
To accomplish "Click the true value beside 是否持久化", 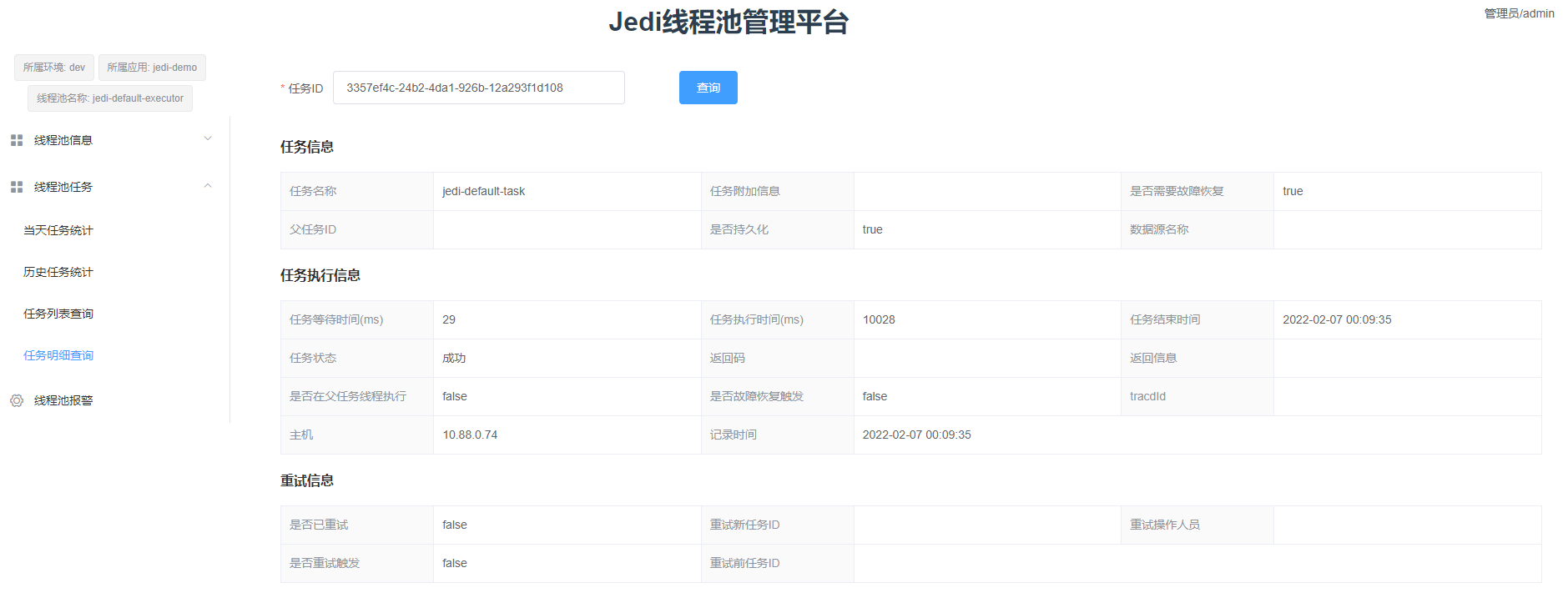I will pos(873,229).
